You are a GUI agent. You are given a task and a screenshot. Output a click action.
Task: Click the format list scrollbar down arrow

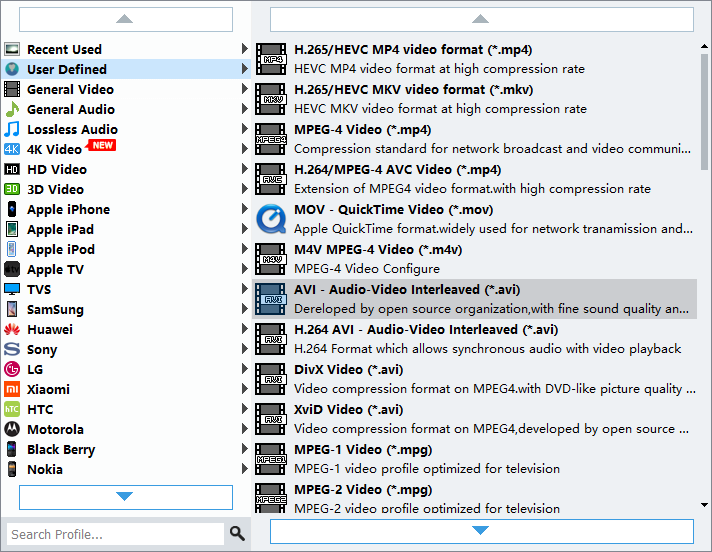(704, 505)
